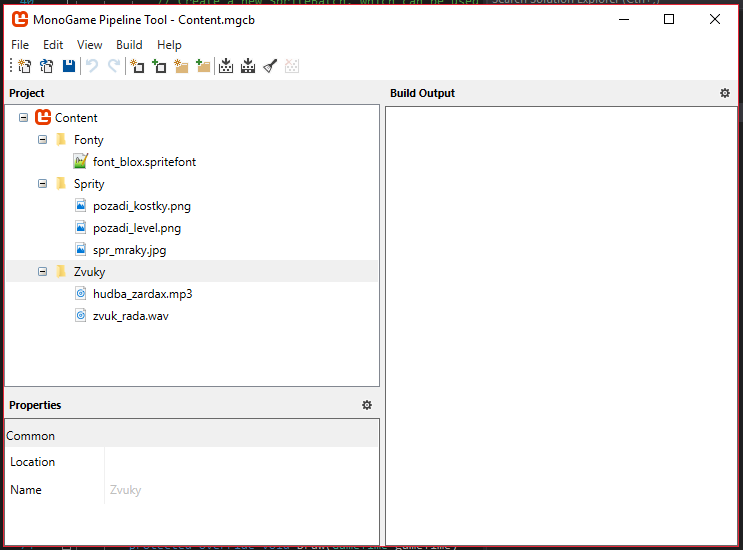Open the View menu
Screen dimensions: 743x550
point(90,45)
